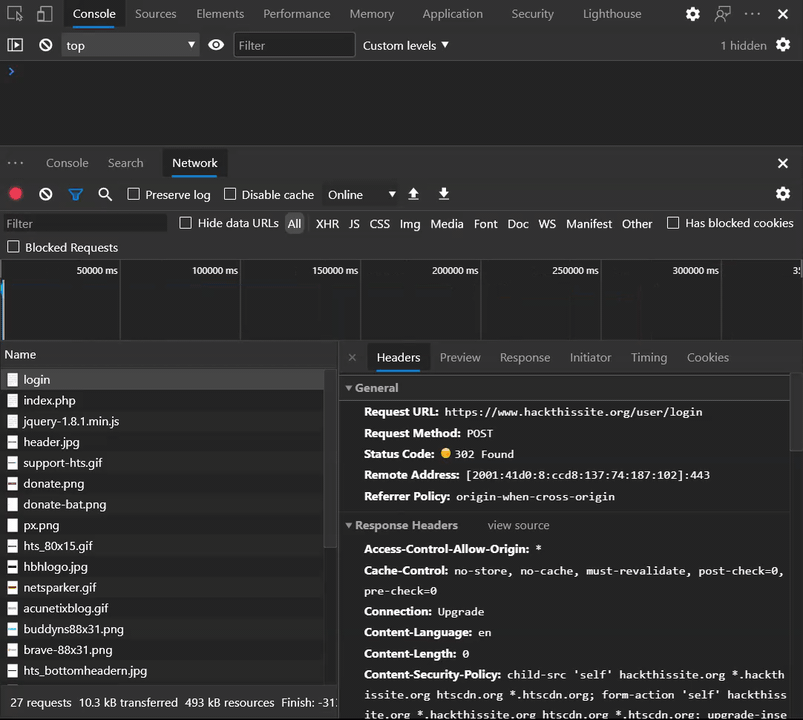Open the Network settings gear
The width and height of the screenshot is (803, 720).
pyautogui.click(x=783, y=194)
